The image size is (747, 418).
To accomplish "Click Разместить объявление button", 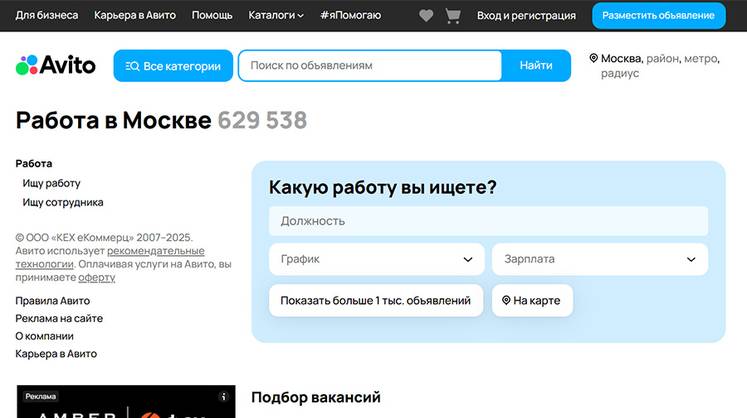I will pos(659,16).
